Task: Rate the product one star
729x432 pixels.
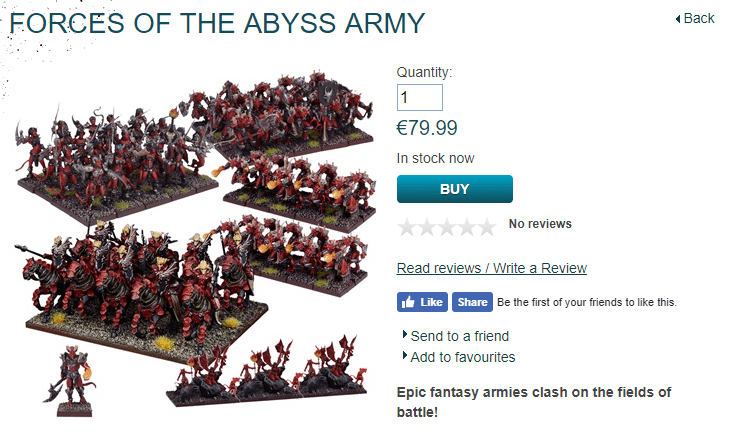Action: click(x=407, y=227)
